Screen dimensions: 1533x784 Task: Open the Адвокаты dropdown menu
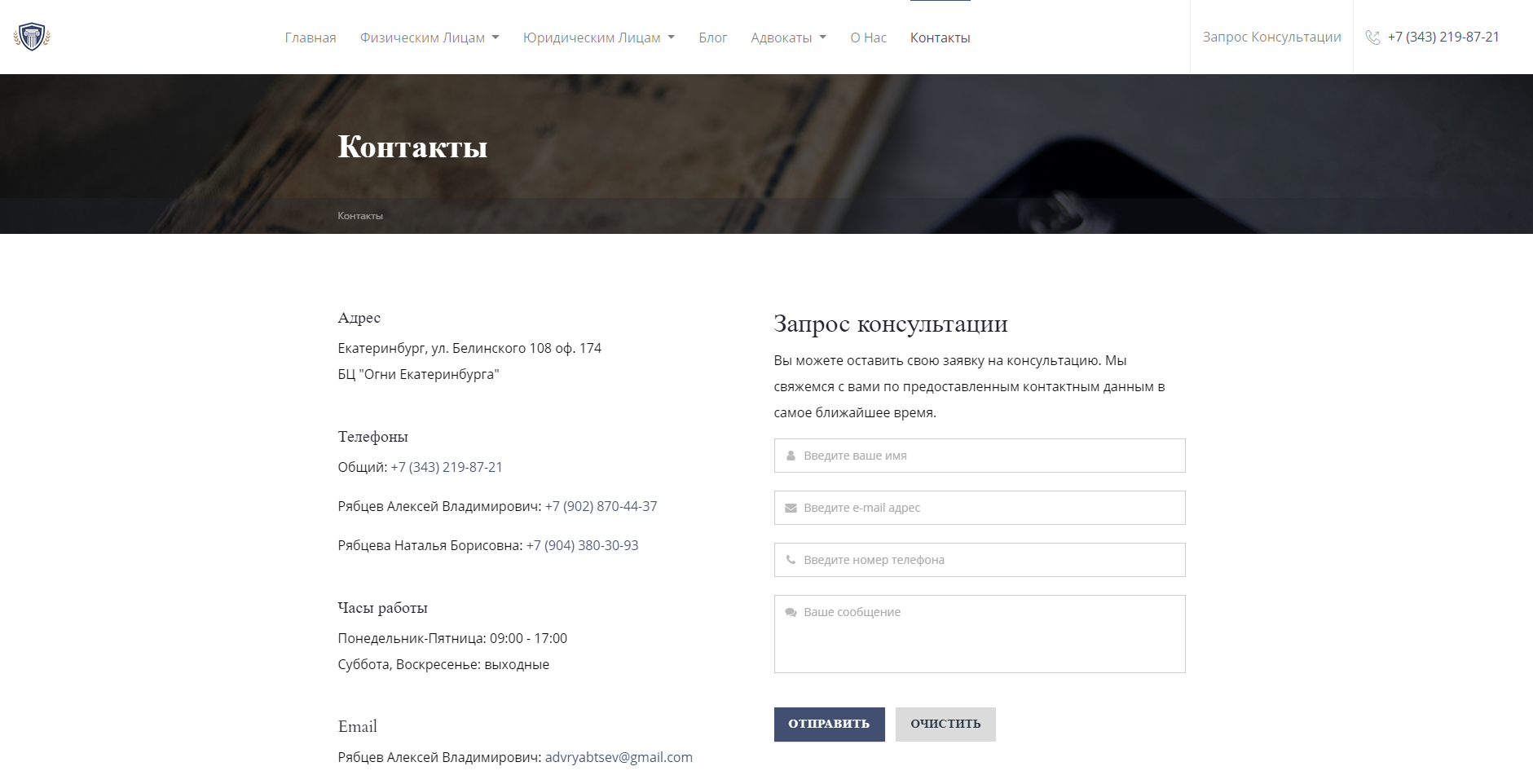coord(788,37)
